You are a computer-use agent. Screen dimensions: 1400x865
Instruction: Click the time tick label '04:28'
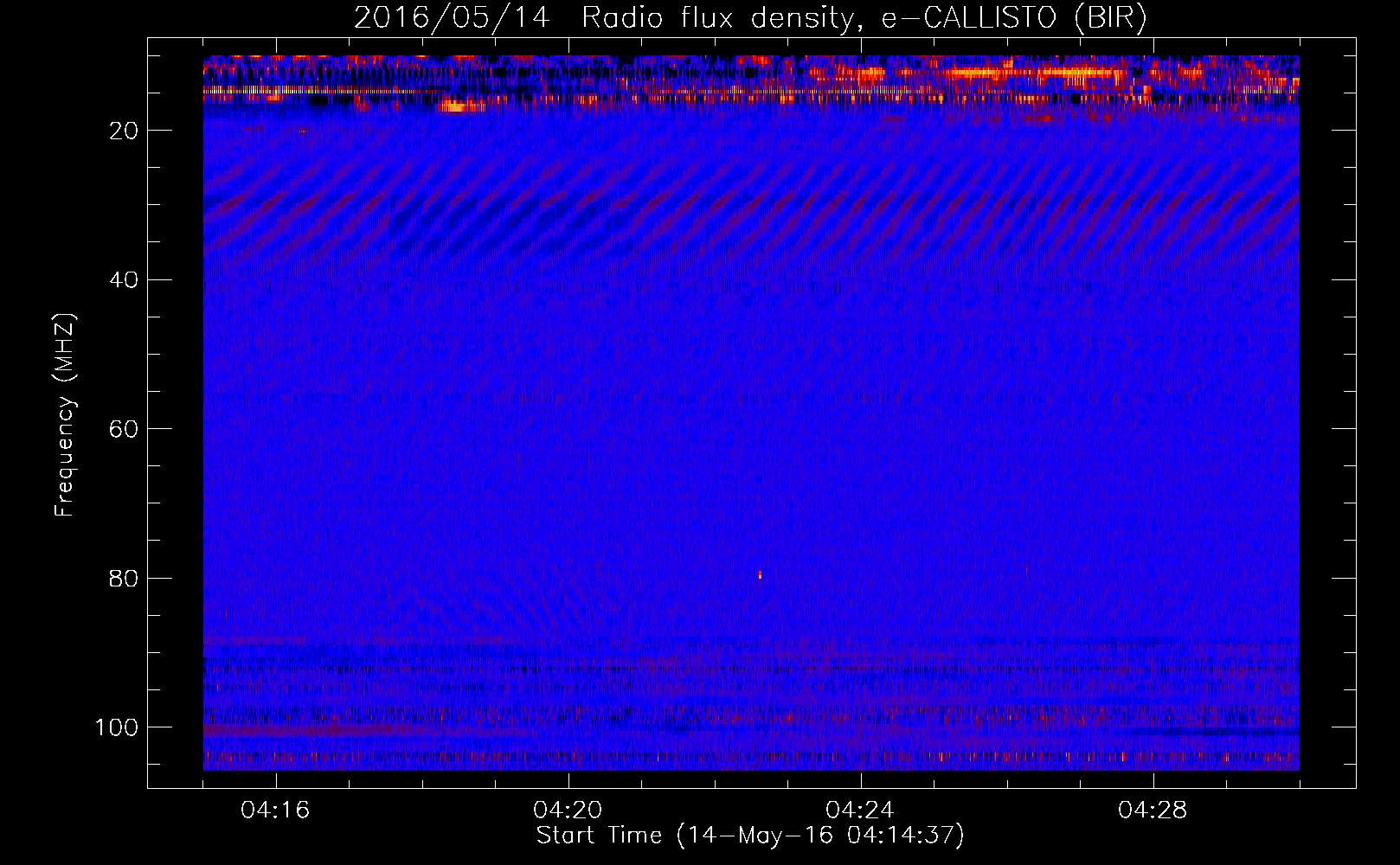click(1153, 811)
